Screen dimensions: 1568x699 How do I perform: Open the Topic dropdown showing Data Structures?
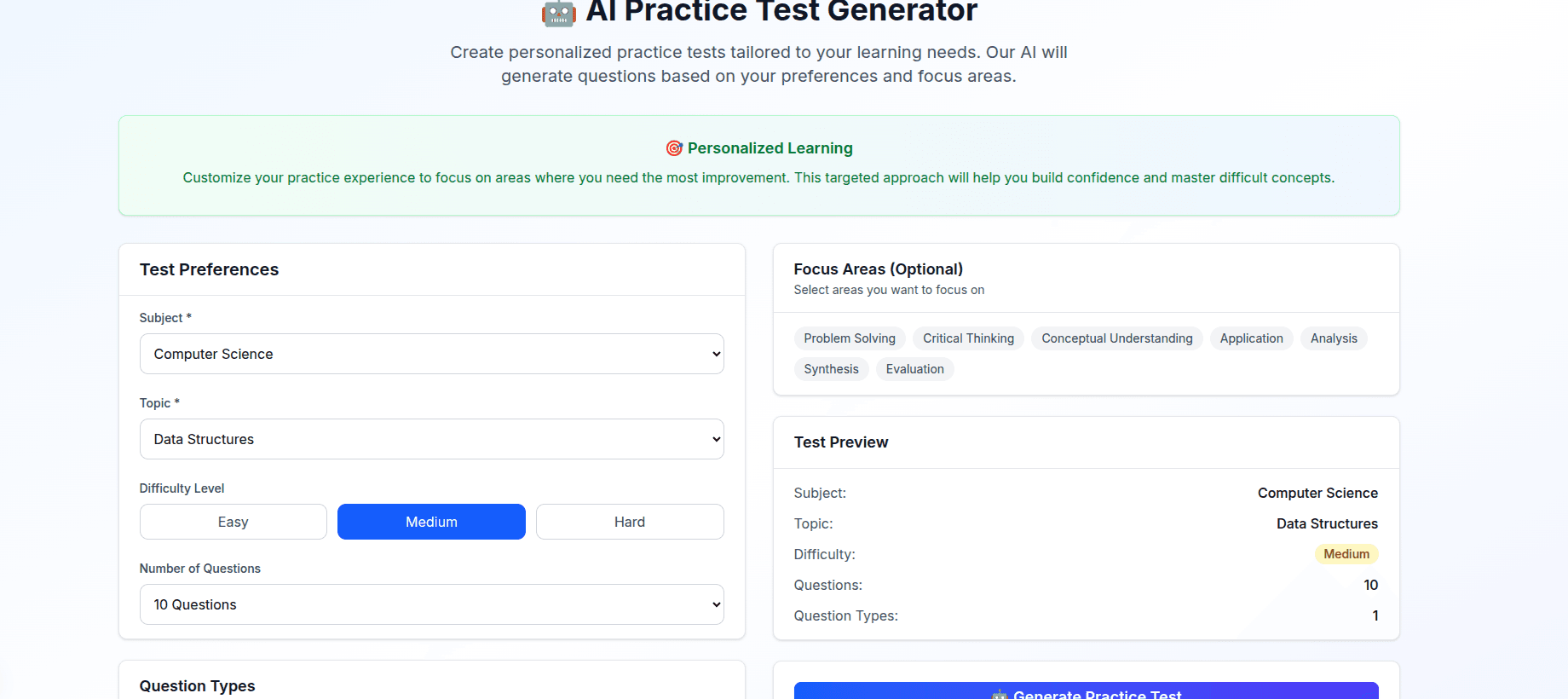pos(432,439)
